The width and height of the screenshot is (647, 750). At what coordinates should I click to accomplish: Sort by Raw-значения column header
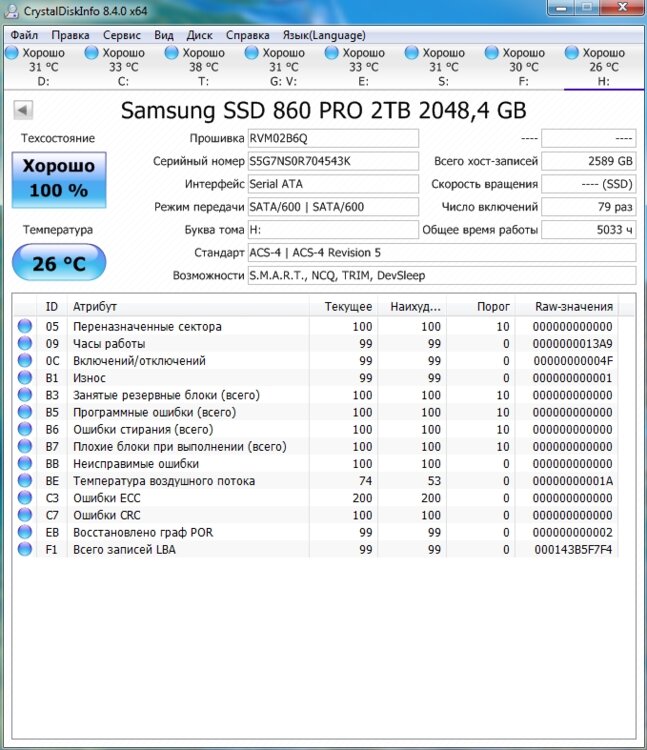(x=573, y=306)
